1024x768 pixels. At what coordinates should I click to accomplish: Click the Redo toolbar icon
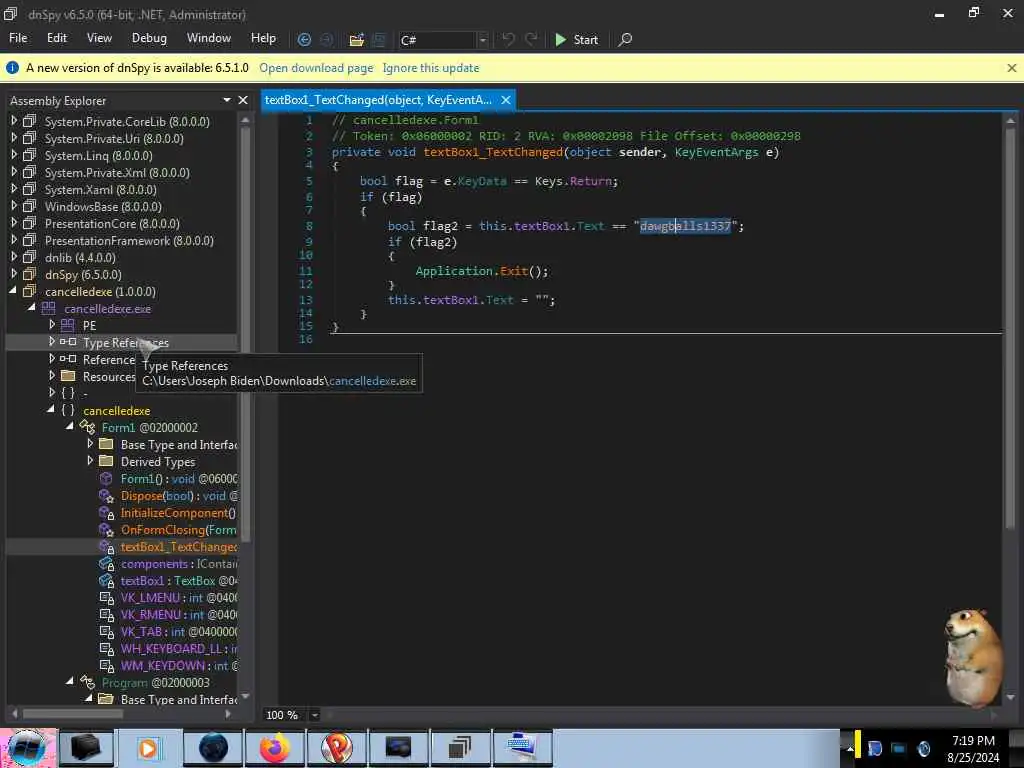(x=531, y=40)
